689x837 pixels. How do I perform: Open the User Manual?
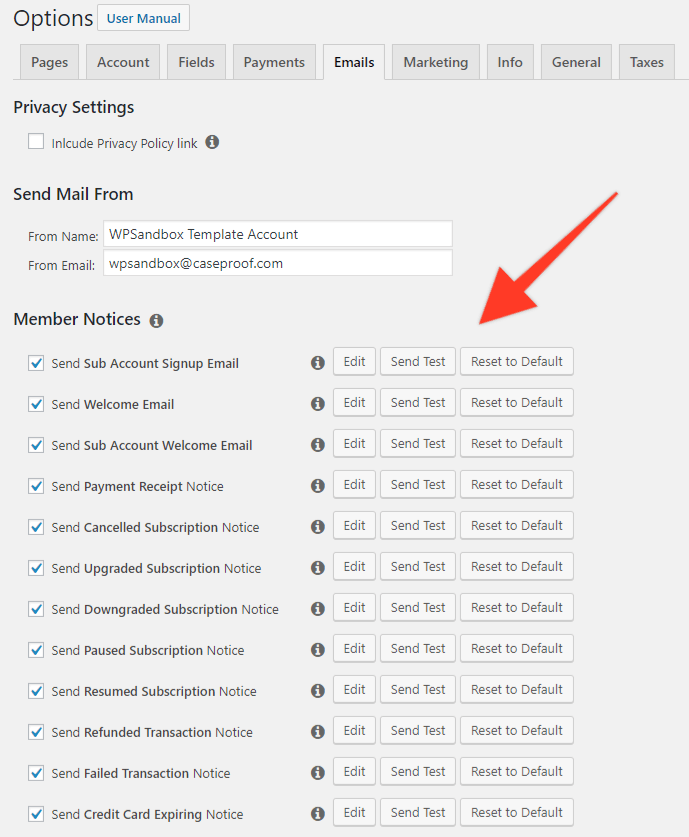tap(143, 17)
